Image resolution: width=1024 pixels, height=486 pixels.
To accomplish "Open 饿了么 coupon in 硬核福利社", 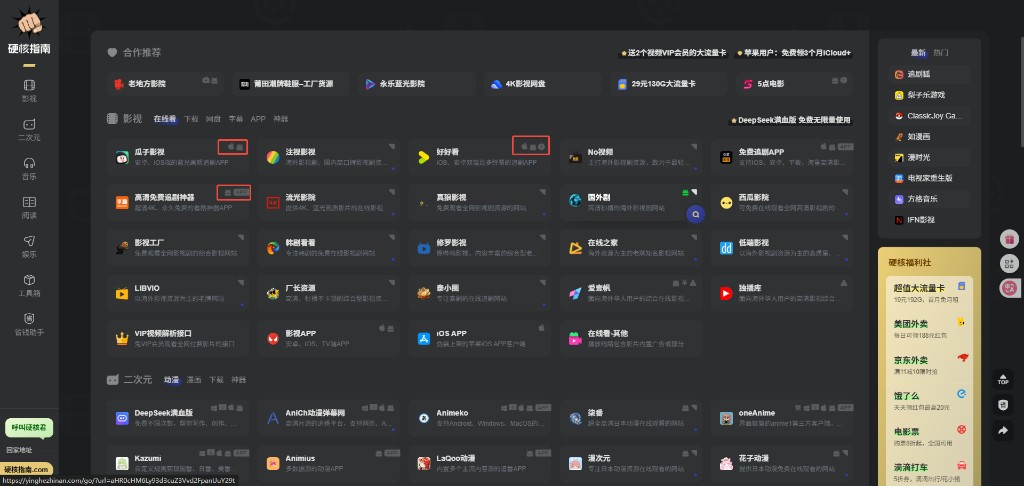I will coord(929,400).
